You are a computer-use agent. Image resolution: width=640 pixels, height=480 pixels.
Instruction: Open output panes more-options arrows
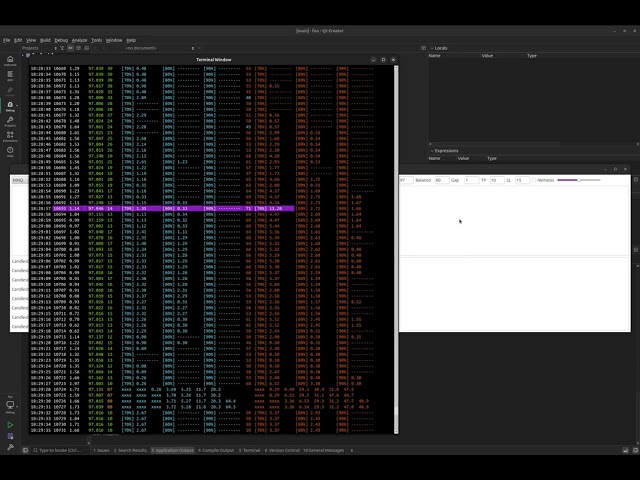351,450
